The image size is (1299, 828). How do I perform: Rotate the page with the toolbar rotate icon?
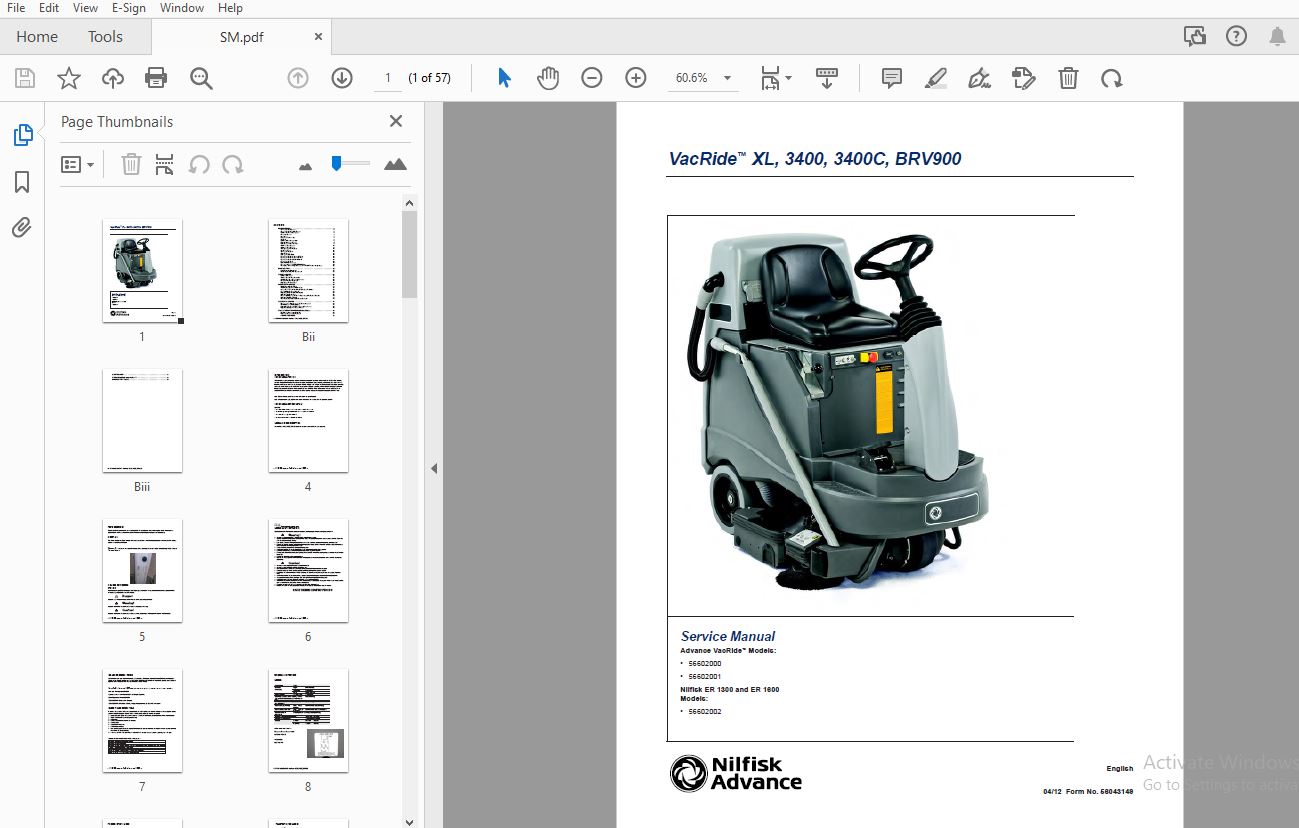[1112, 78]
